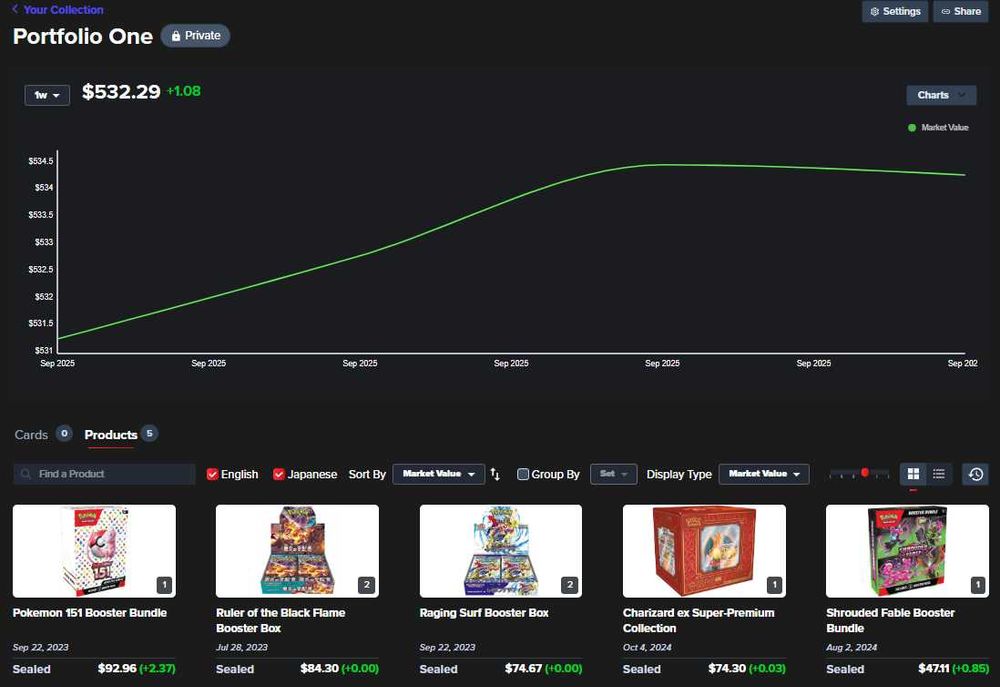Click quantity badge on Charizard collection
This screenshot has width=1000, height=687.
point(774,585)
